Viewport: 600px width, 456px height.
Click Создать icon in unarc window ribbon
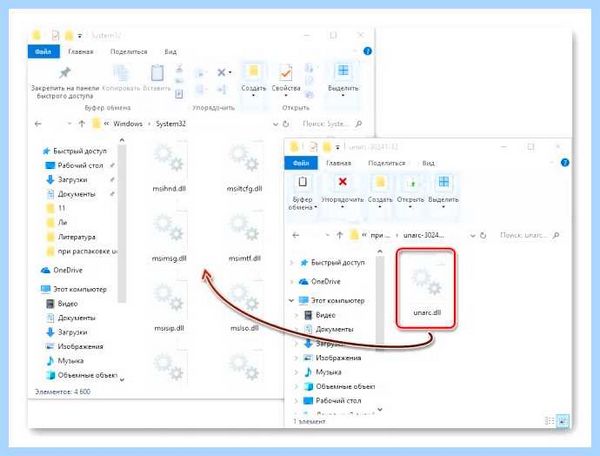380,182
